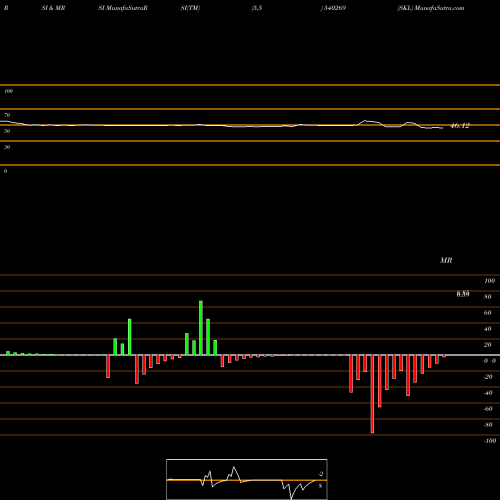
Task: Click the 6.39 value near MR axis
Action: coord(463,294)
